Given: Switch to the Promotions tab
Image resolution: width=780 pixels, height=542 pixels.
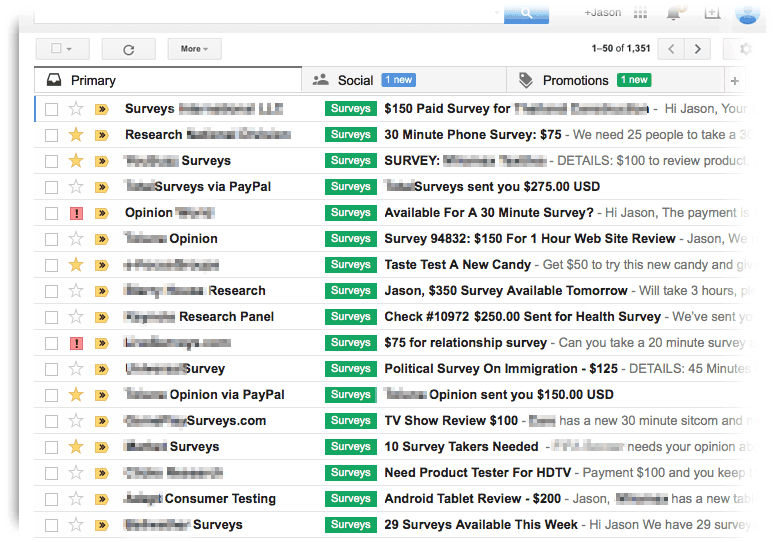Looking at the screenshot, I should pos(615,80).
